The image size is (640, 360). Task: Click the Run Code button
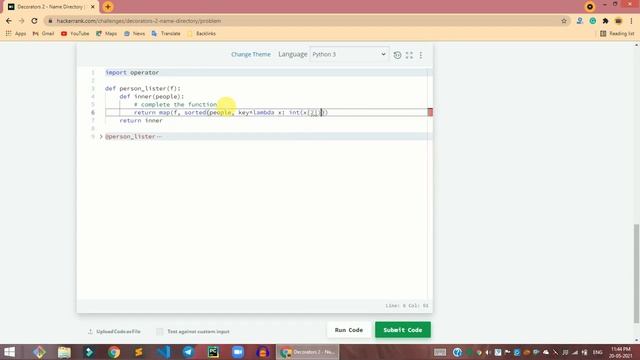[x=349, y=330]
